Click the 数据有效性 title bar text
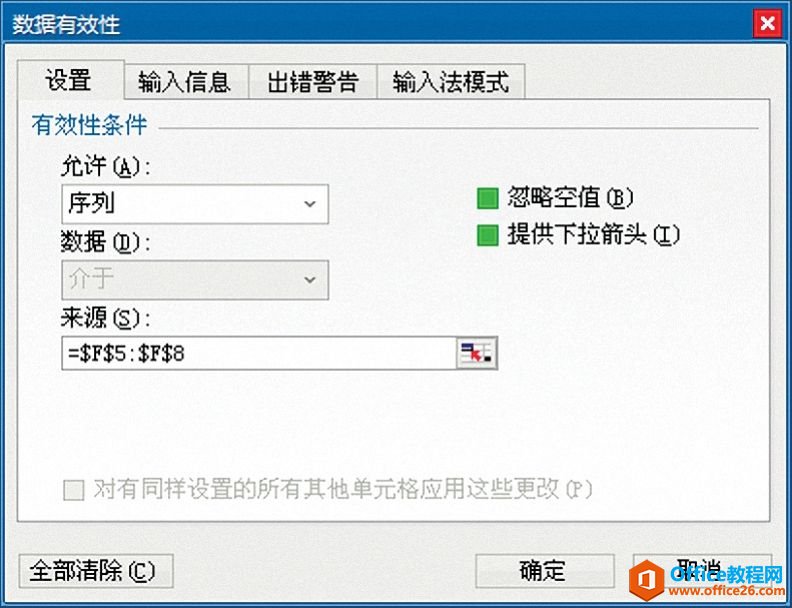 click(66, 24)
